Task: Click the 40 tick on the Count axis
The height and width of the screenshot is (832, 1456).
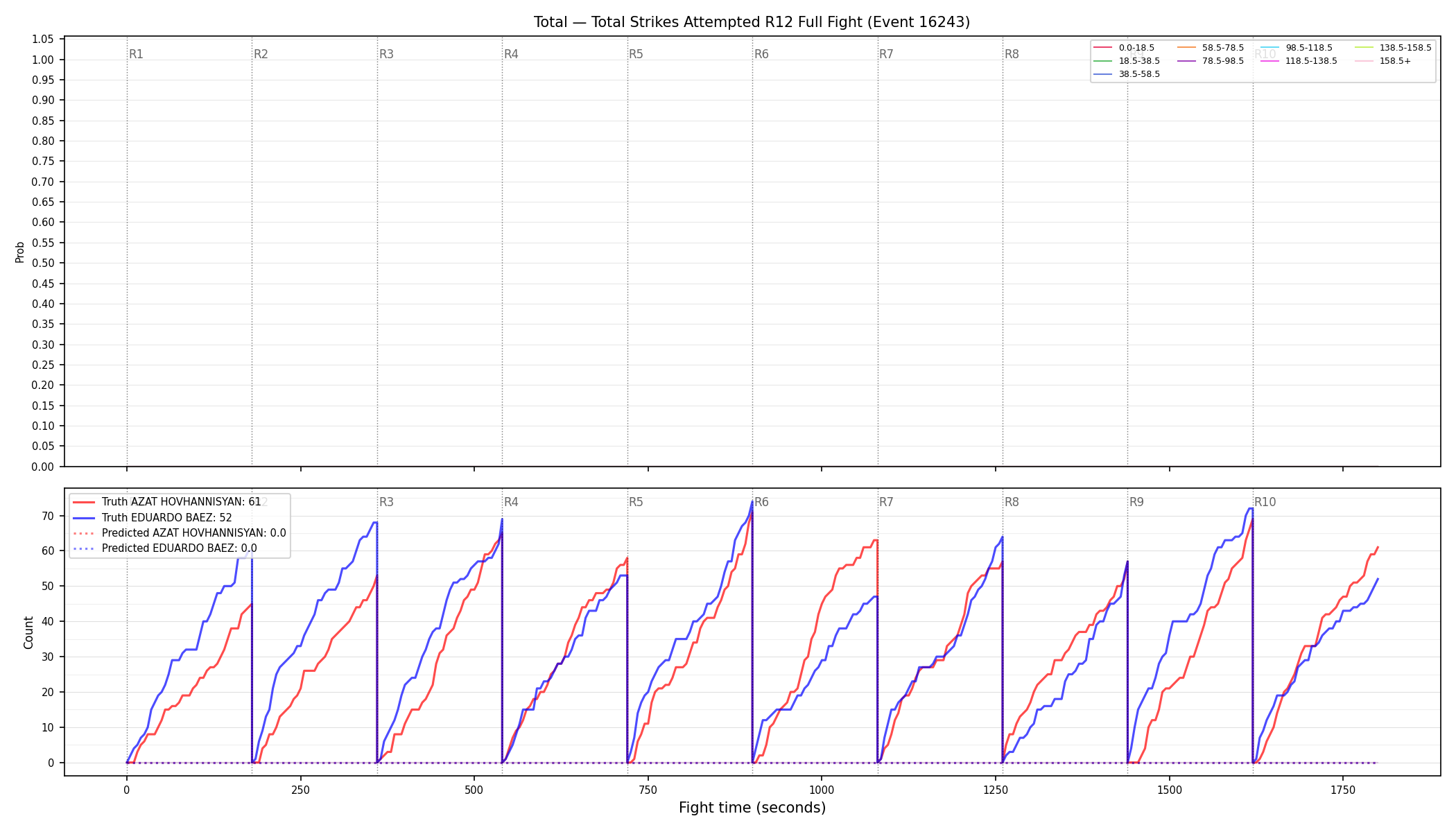Action: [x=48, y=622]
